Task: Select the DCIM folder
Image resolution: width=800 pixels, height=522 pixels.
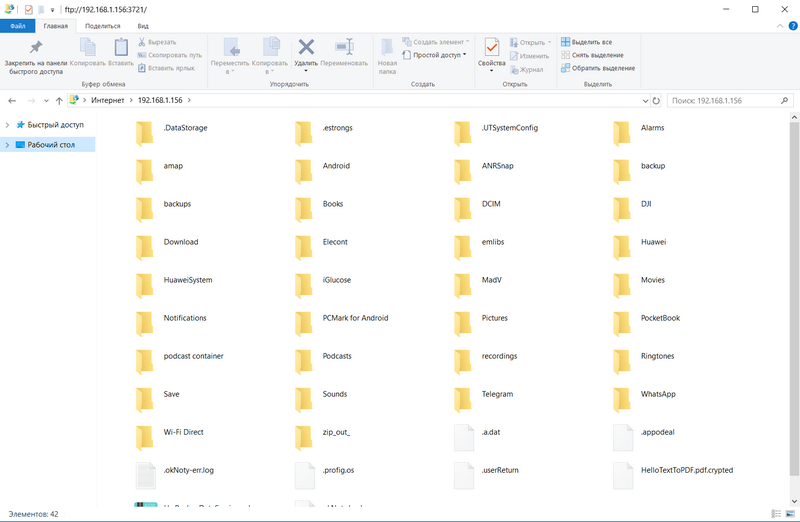Action: tap(463, 204)
